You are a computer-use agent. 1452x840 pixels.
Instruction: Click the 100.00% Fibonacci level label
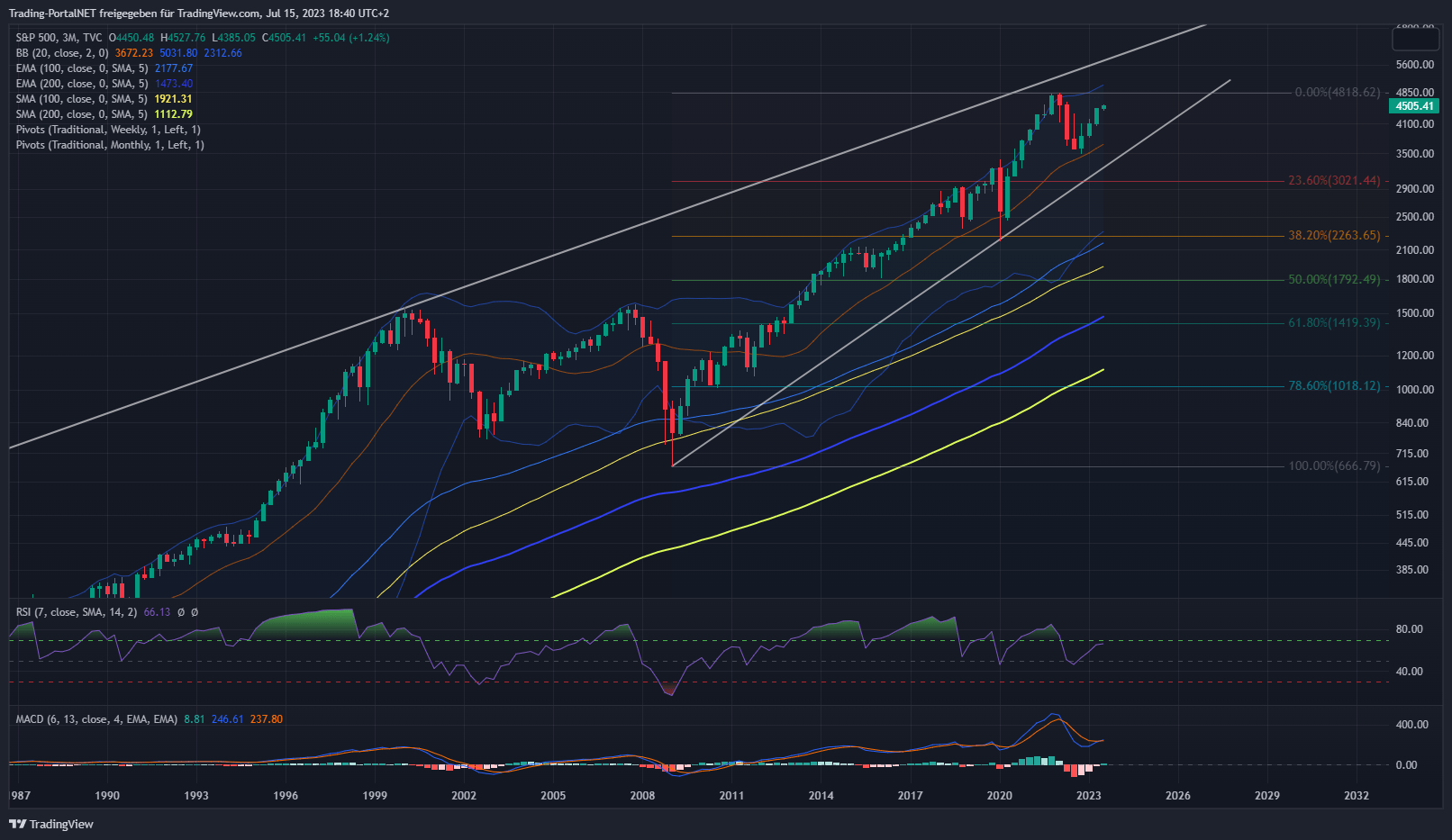(x=1333, y=466)
